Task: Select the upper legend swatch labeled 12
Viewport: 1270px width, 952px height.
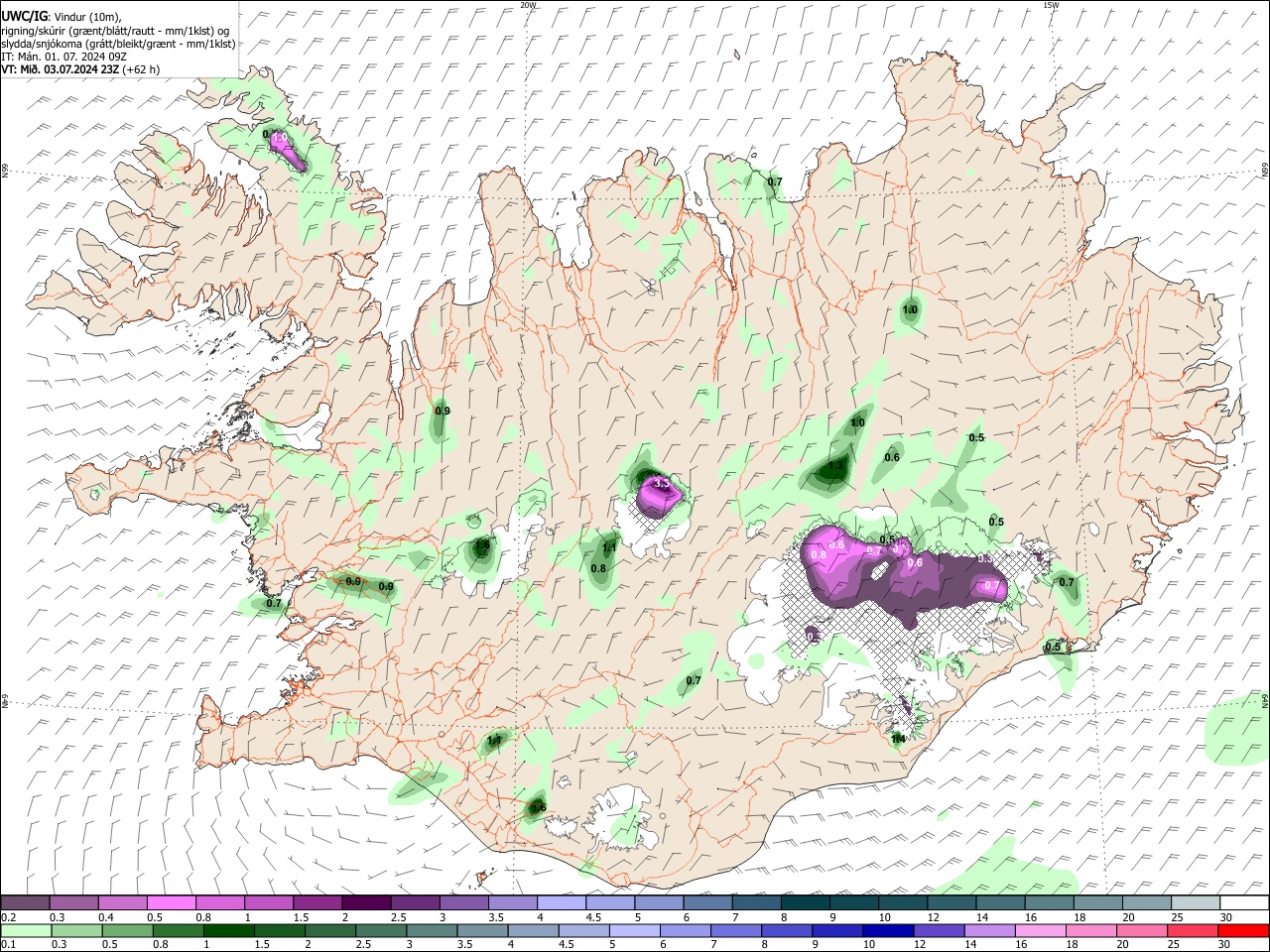Action: coord(951,903)
